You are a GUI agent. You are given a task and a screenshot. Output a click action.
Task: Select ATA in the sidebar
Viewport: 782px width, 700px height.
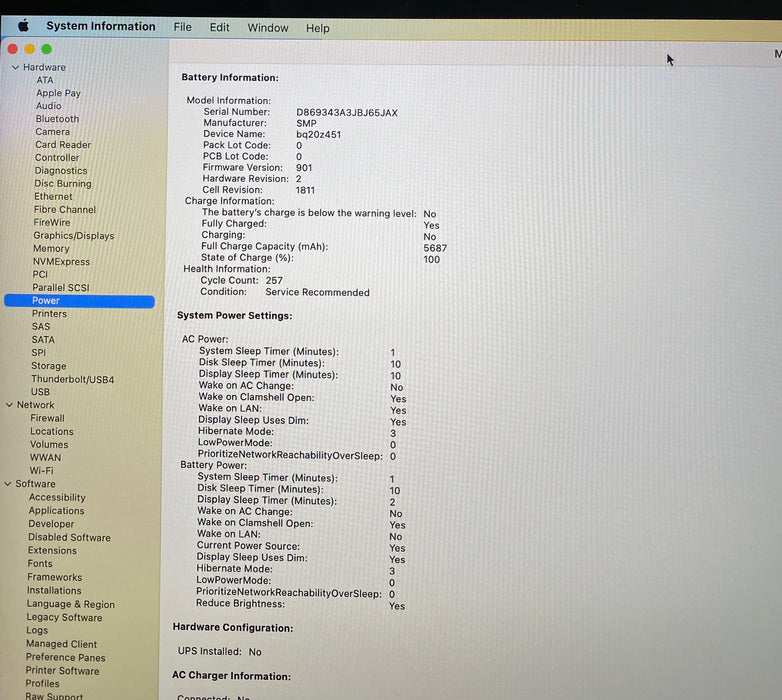point(44,80)
